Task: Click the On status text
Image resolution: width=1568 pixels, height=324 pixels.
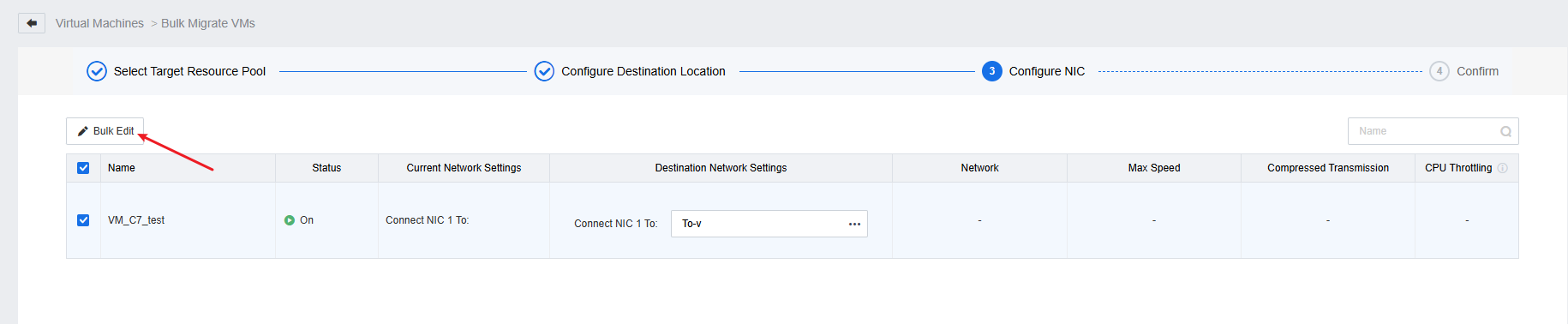Action: pyautogui.click(x=307, y=220)
